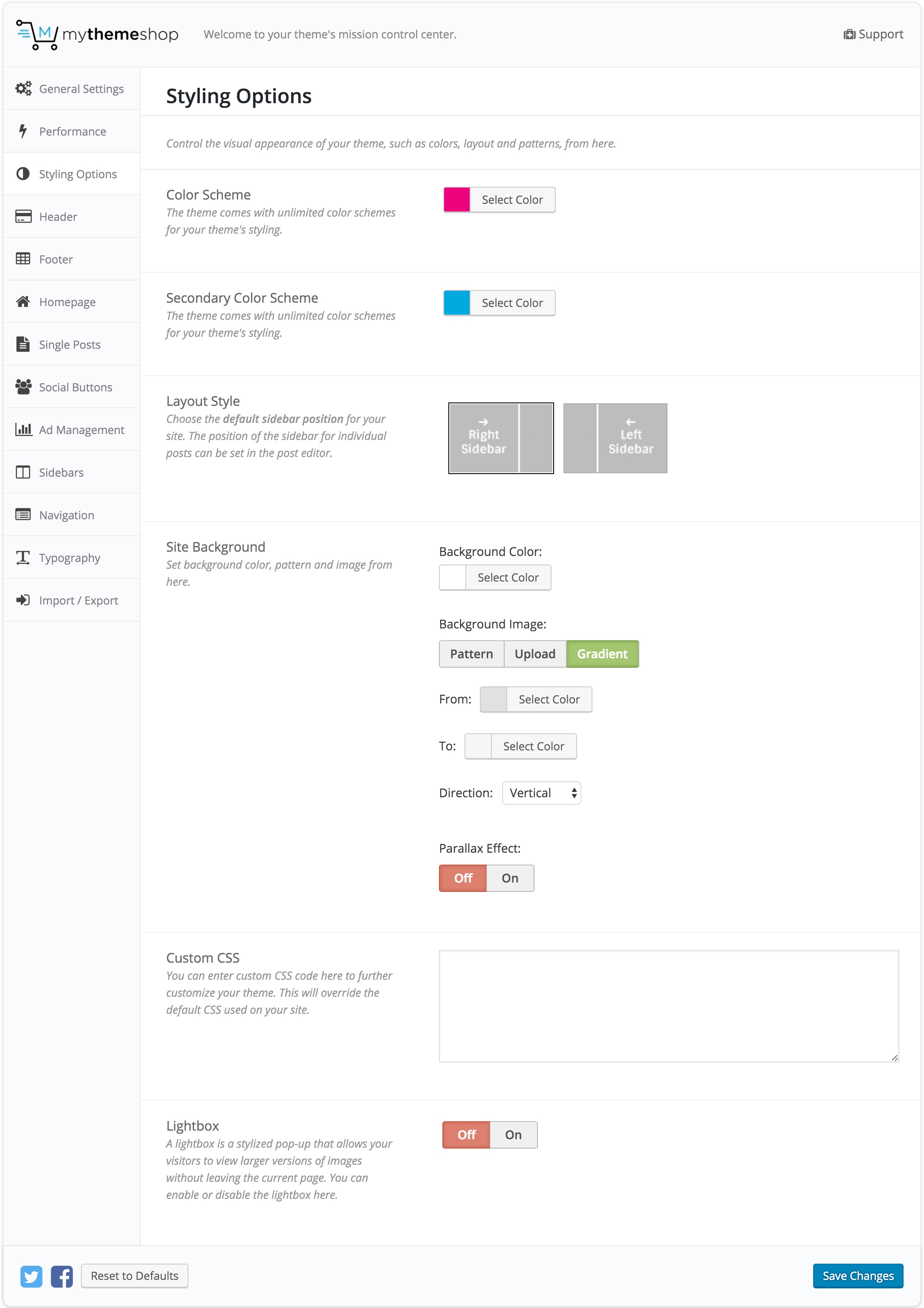The width and height of the screenshot is (924, 1308).
Task: Click the Header sidebar icon
Action: 23,217
